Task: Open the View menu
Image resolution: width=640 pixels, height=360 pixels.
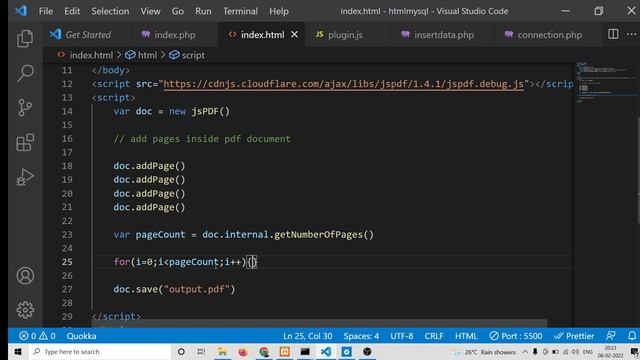Action: 150,11
